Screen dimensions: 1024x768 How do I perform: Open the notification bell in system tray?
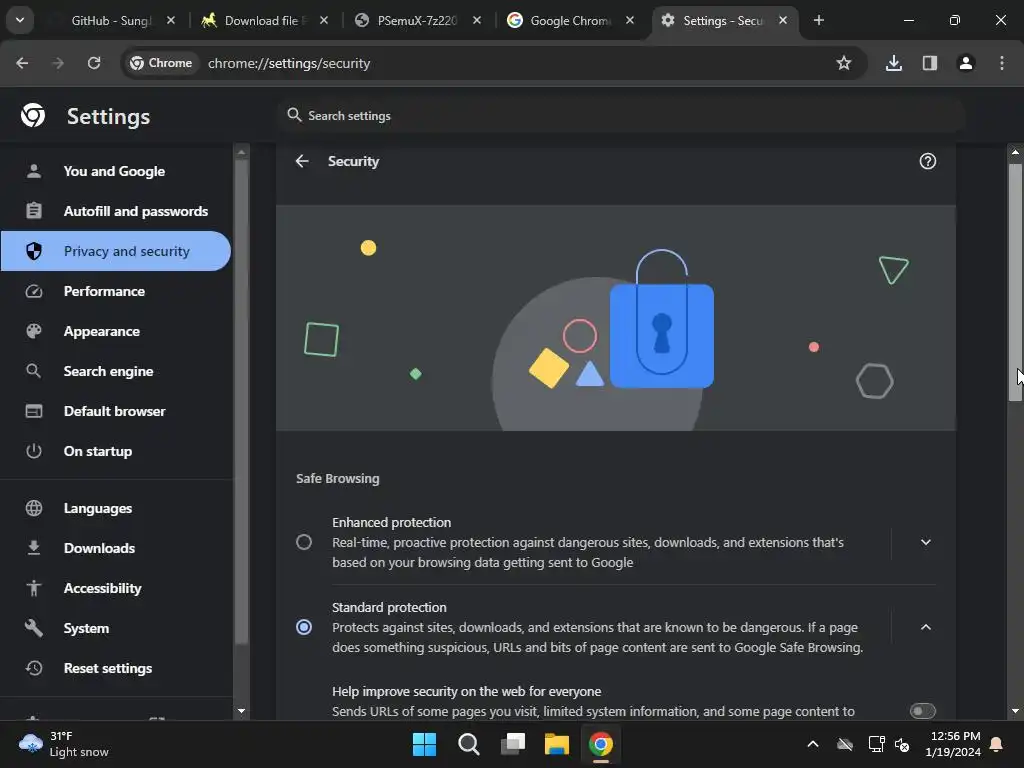(997, 744)
